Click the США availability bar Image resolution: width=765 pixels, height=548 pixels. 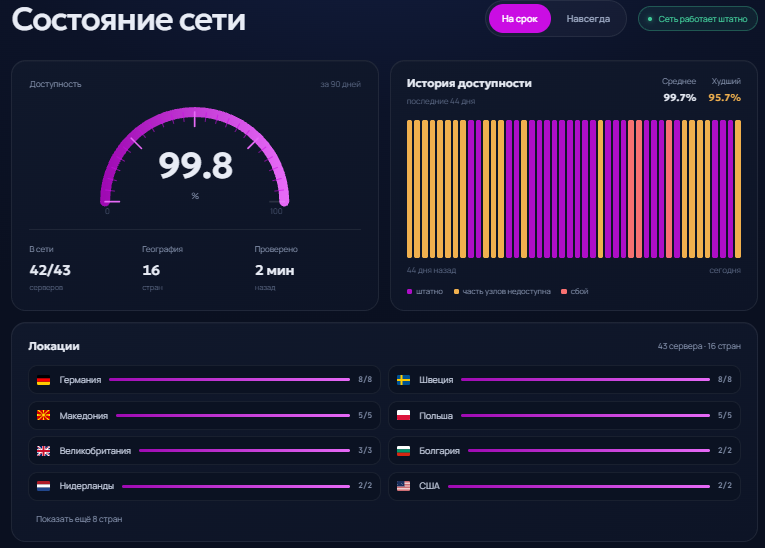[579, 486]
